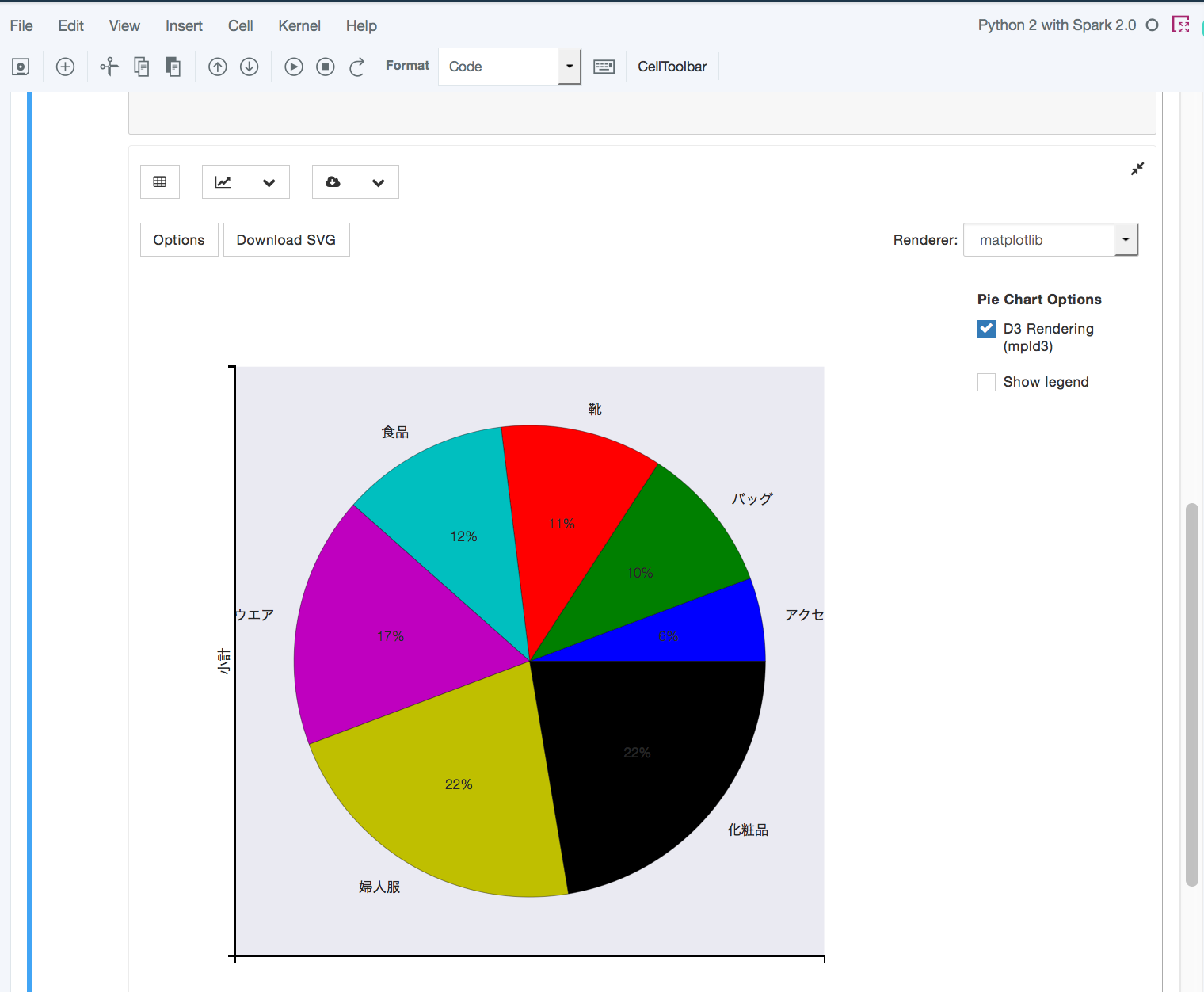This screenshot has height=992, width=1204.
Task: Collapse the chart output with the arrows icon
Action: coord(1137,169)
